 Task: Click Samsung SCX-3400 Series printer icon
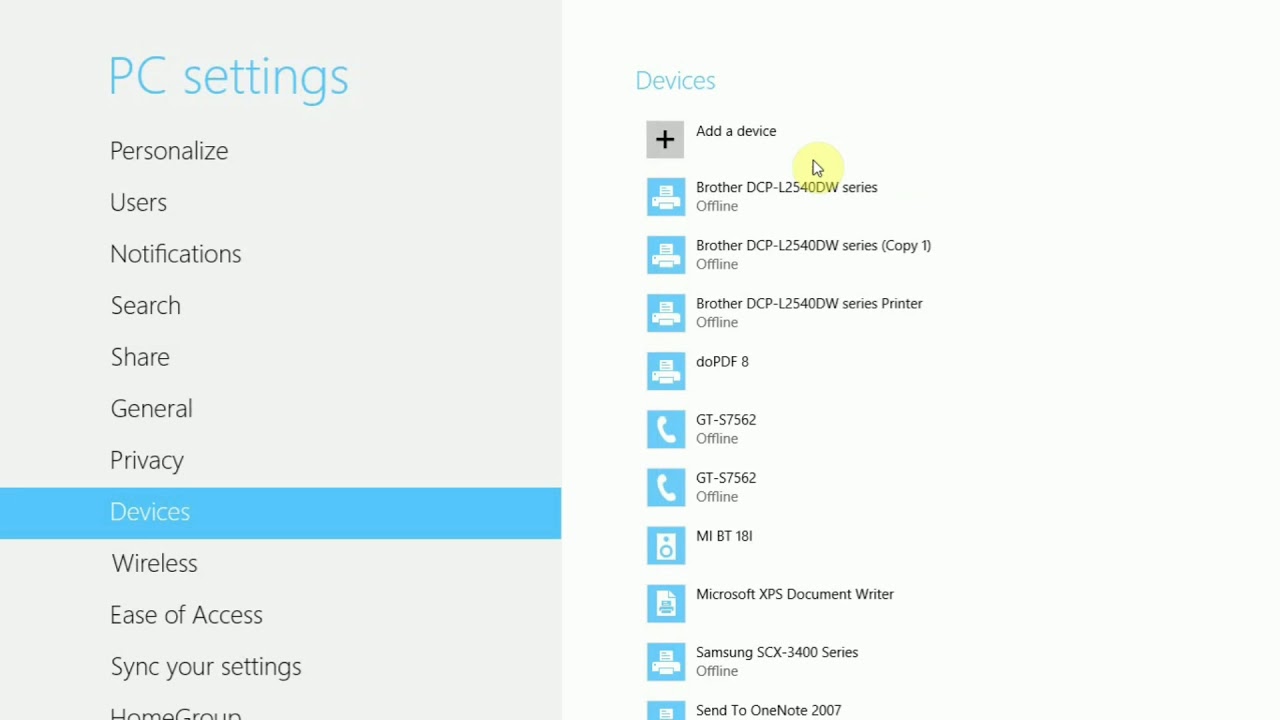[x=666, y=661]
